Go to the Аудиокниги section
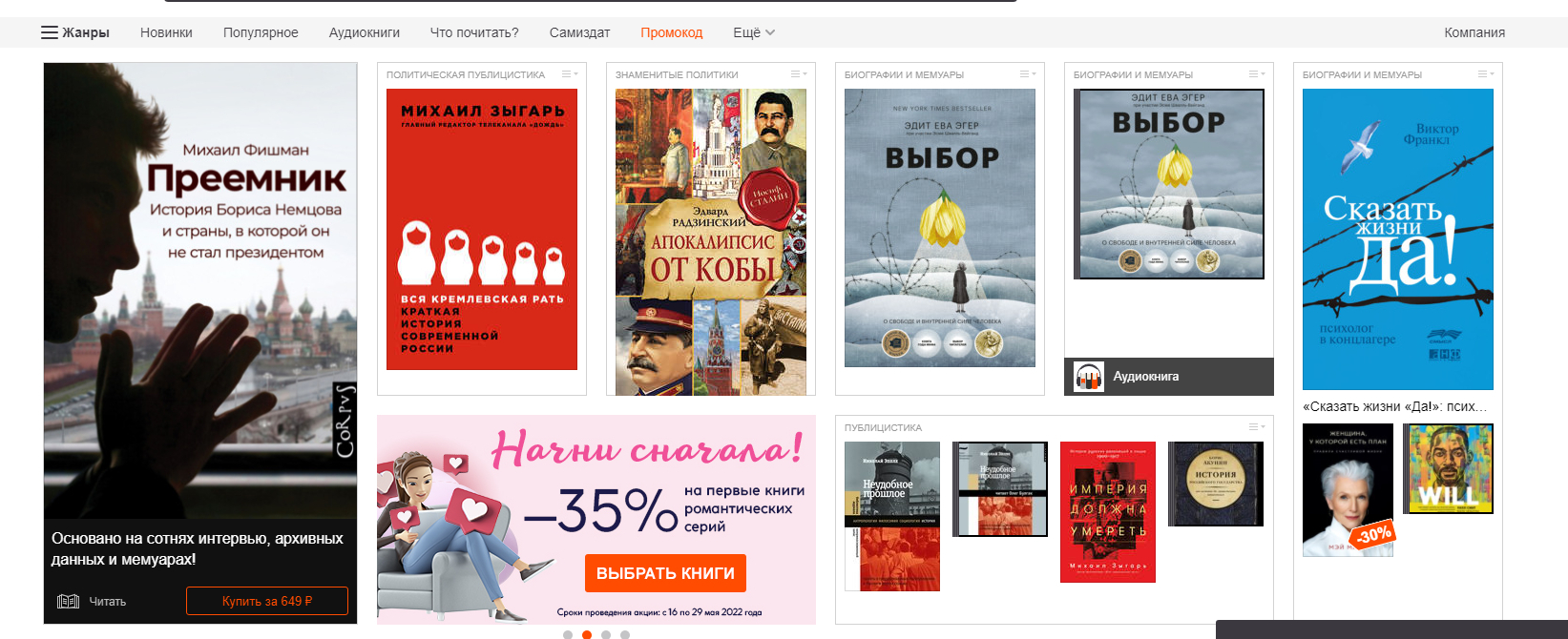Viewport: 1568px width, 639px height. (x=364, y=32)
